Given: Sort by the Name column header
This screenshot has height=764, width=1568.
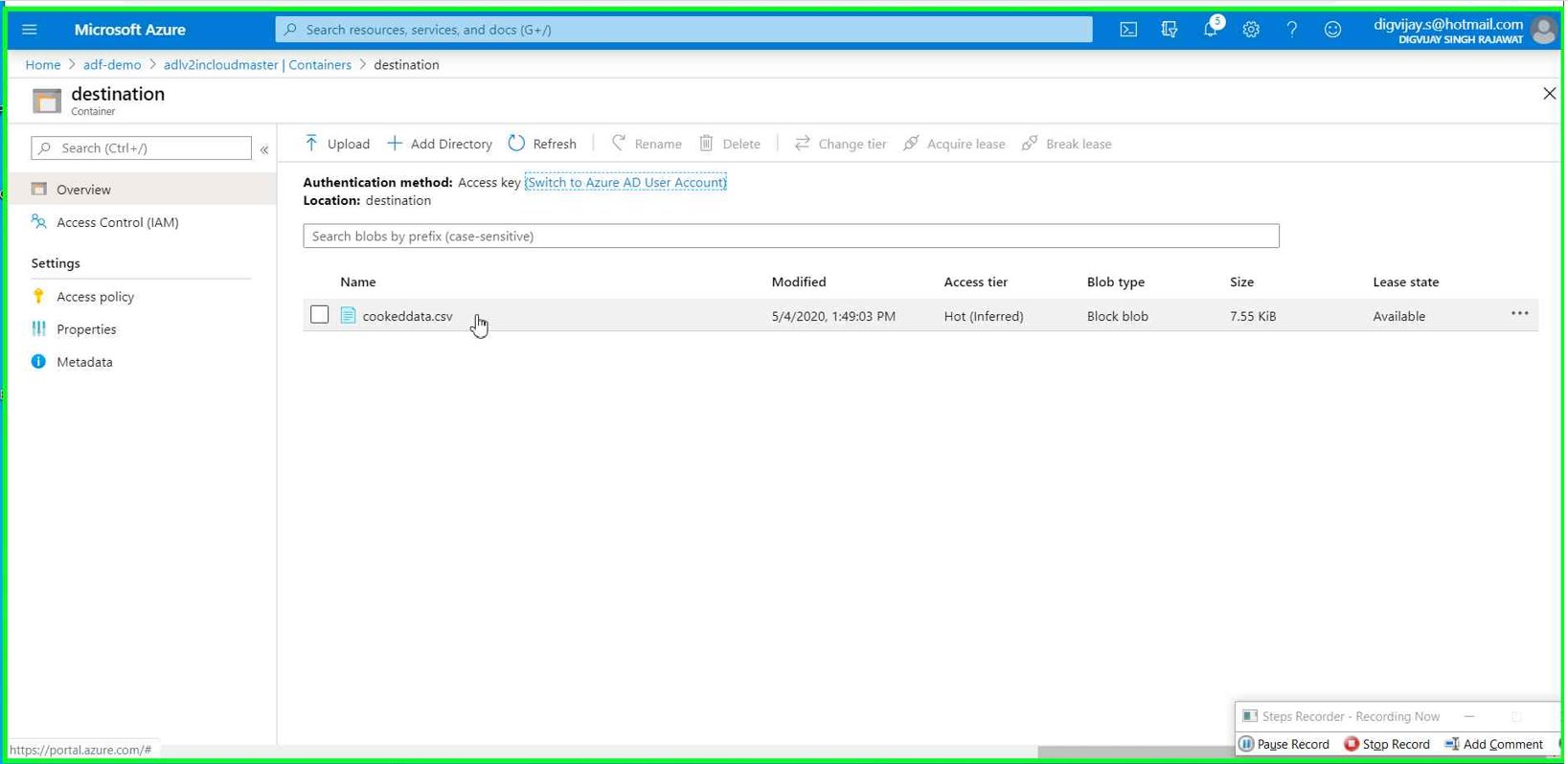Looking at the screenshot, I should 358,281.
